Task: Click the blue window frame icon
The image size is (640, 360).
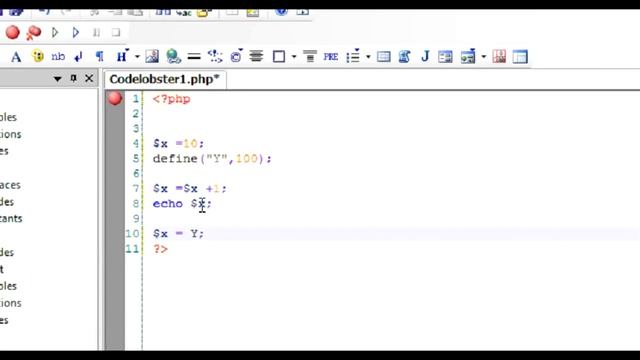Action: tap(520, 56)
